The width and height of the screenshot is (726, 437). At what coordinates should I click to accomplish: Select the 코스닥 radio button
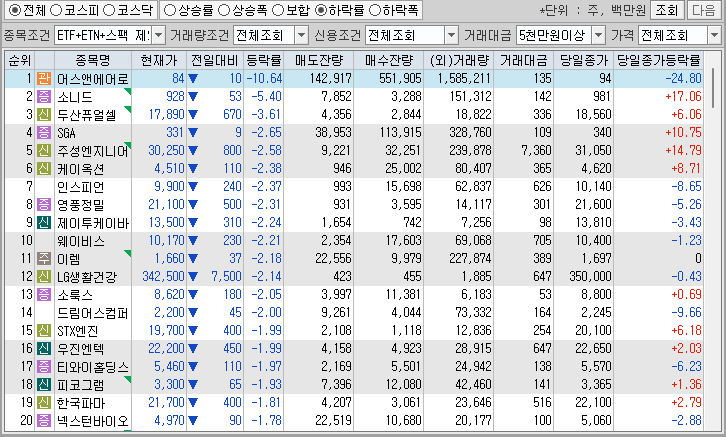pos(109,10)
